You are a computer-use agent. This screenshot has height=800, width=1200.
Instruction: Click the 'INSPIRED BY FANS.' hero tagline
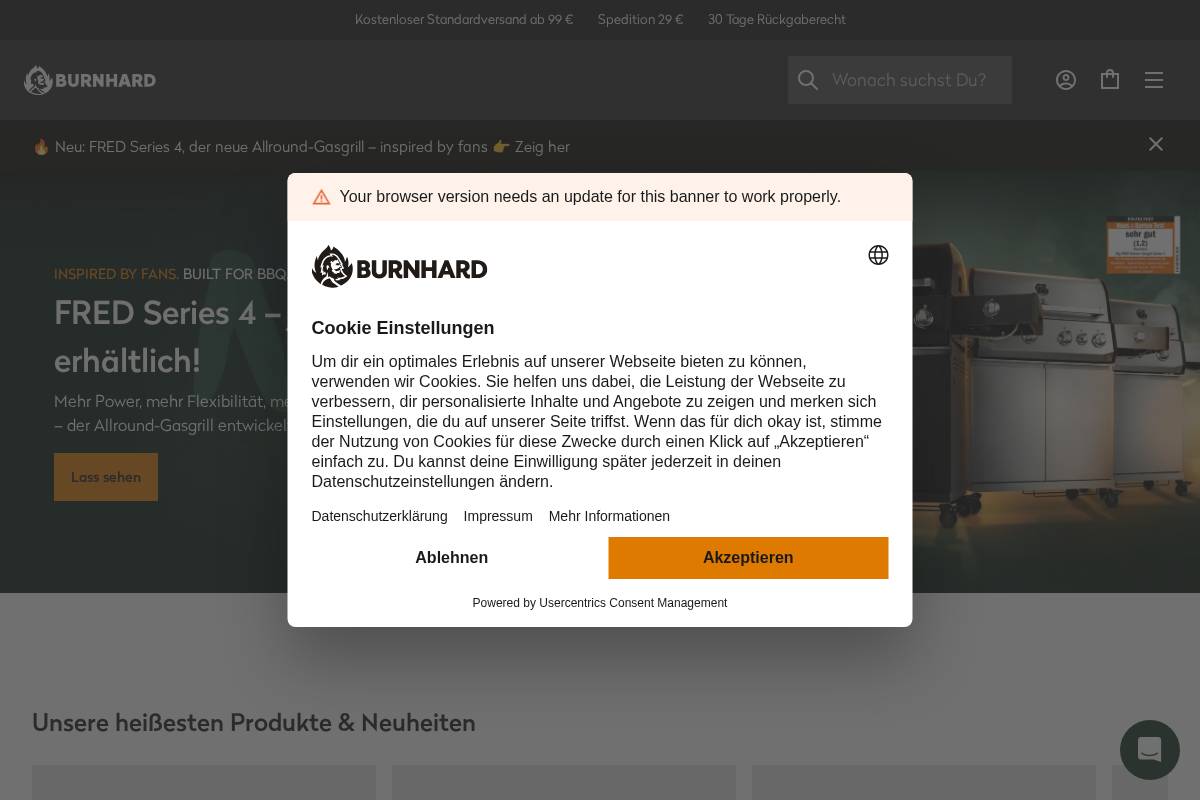(x=116, y=274)
